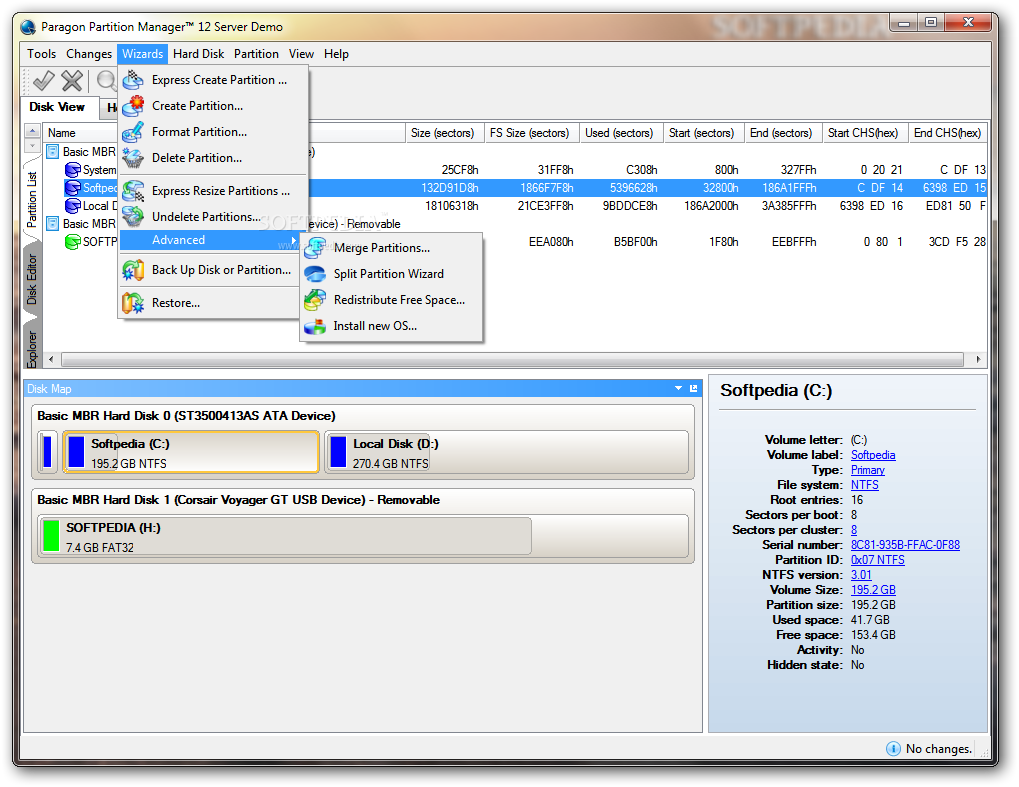Open the Disk Editor side tab
1019x787 pixels.
pyautogui.click(x=32, y=279)
